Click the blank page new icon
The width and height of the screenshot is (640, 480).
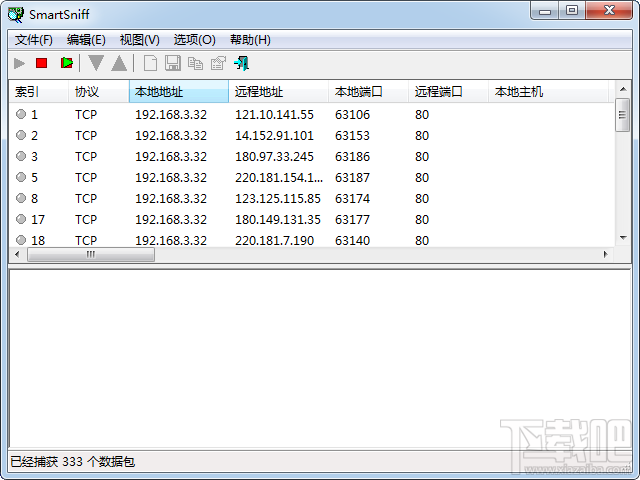click(x=150, y=63)
